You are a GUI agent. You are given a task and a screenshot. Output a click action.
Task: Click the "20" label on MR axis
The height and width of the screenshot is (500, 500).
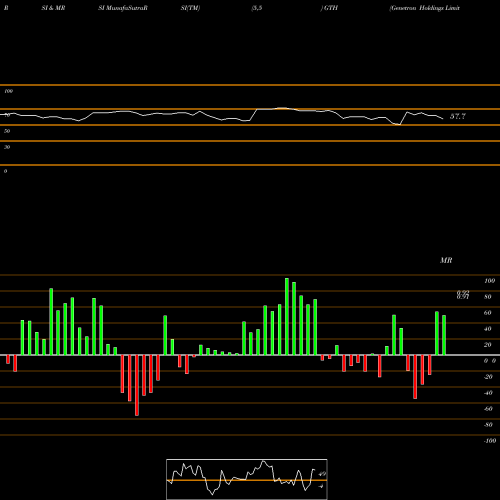[488, 345]
